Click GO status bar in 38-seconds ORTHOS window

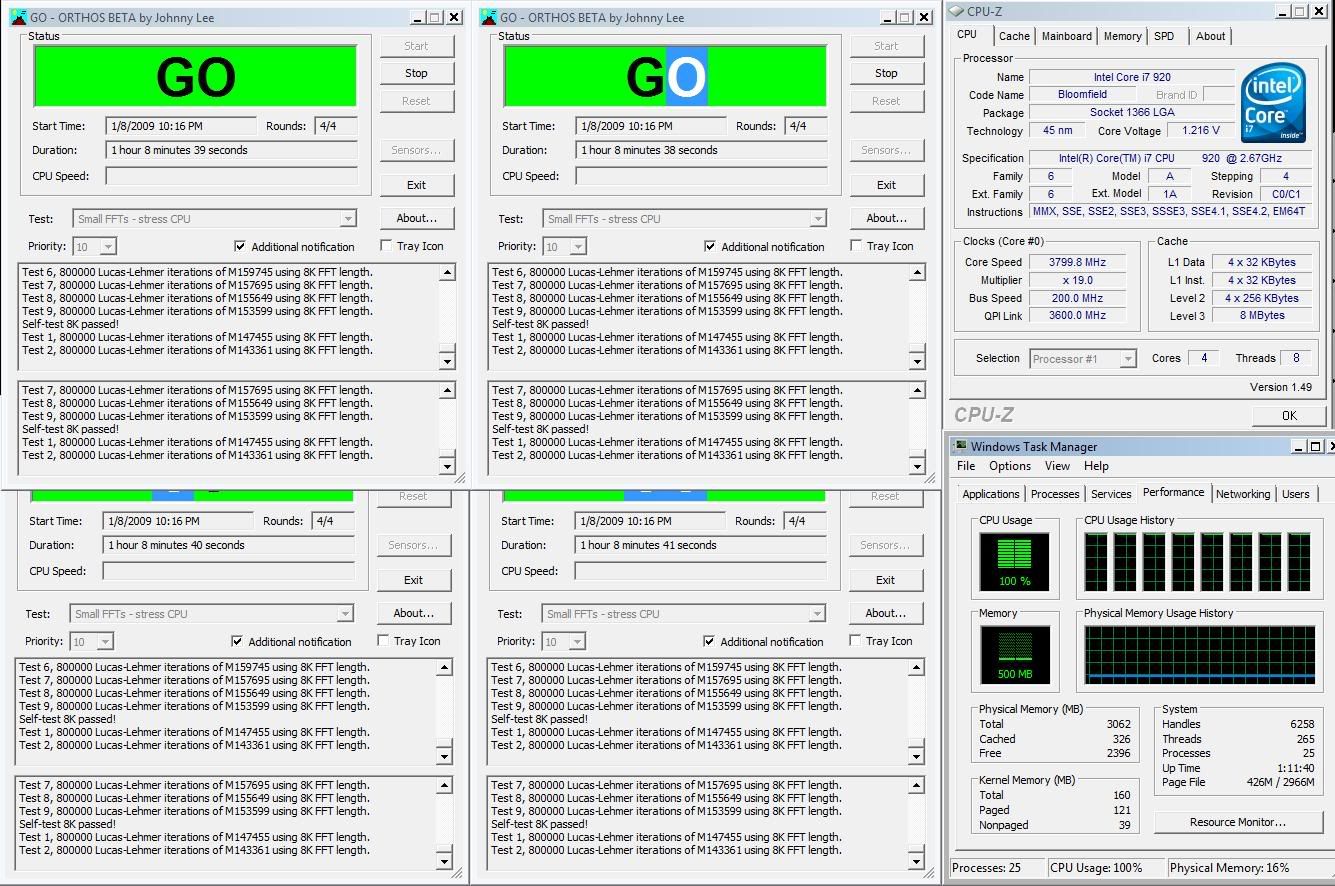pyautogui.click(x=665, y=77)
